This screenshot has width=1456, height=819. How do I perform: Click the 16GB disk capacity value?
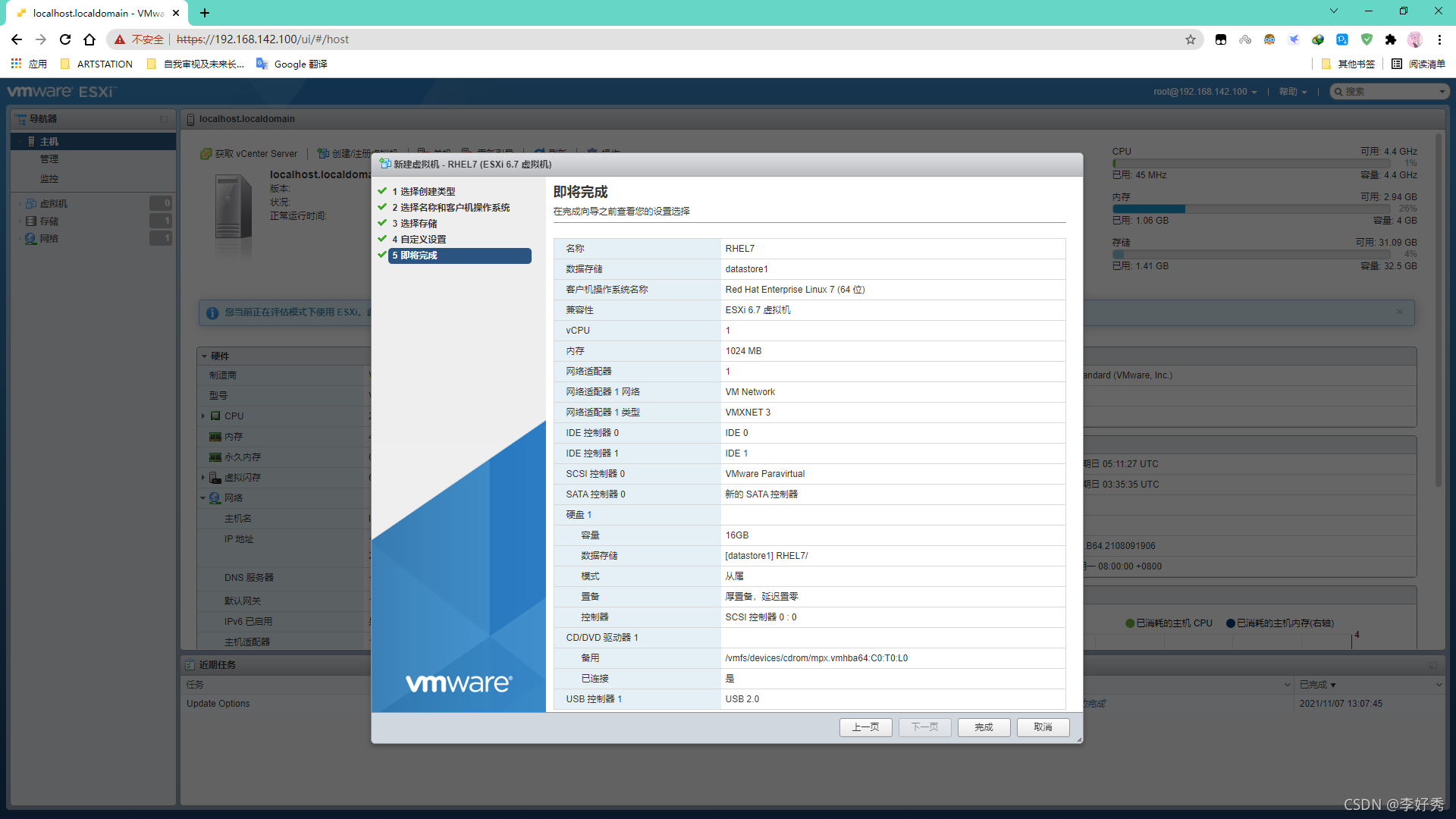[x=736, y=535]
